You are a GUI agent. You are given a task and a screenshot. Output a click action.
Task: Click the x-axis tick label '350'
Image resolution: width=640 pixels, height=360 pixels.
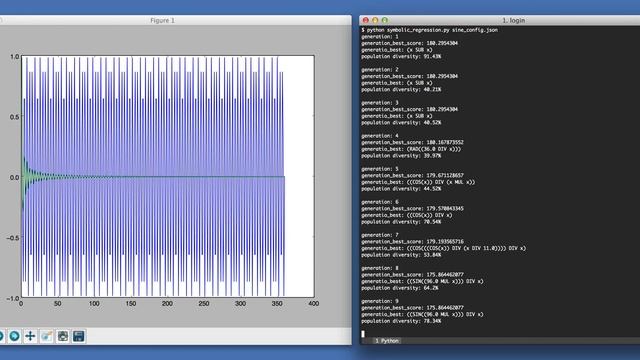click(x=277, y=303)
